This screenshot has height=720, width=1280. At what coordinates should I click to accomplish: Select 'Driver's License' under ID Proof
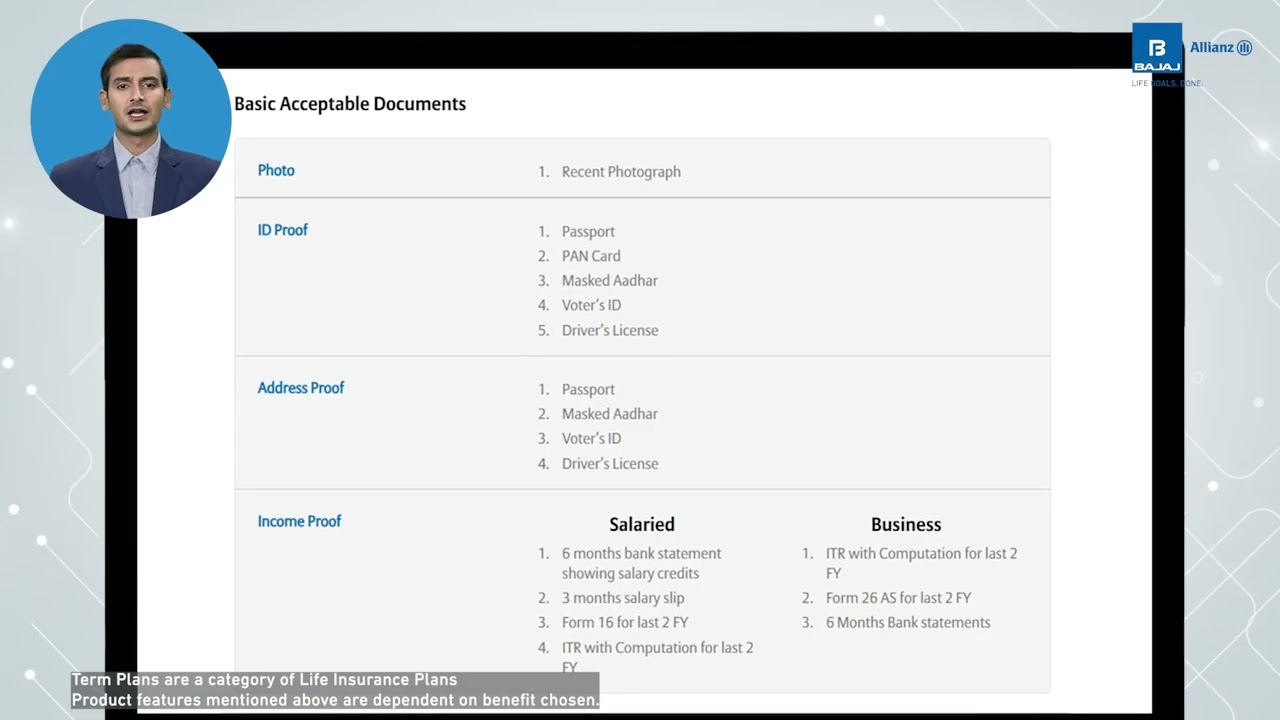pyautogui.click(x=610, y=330)
